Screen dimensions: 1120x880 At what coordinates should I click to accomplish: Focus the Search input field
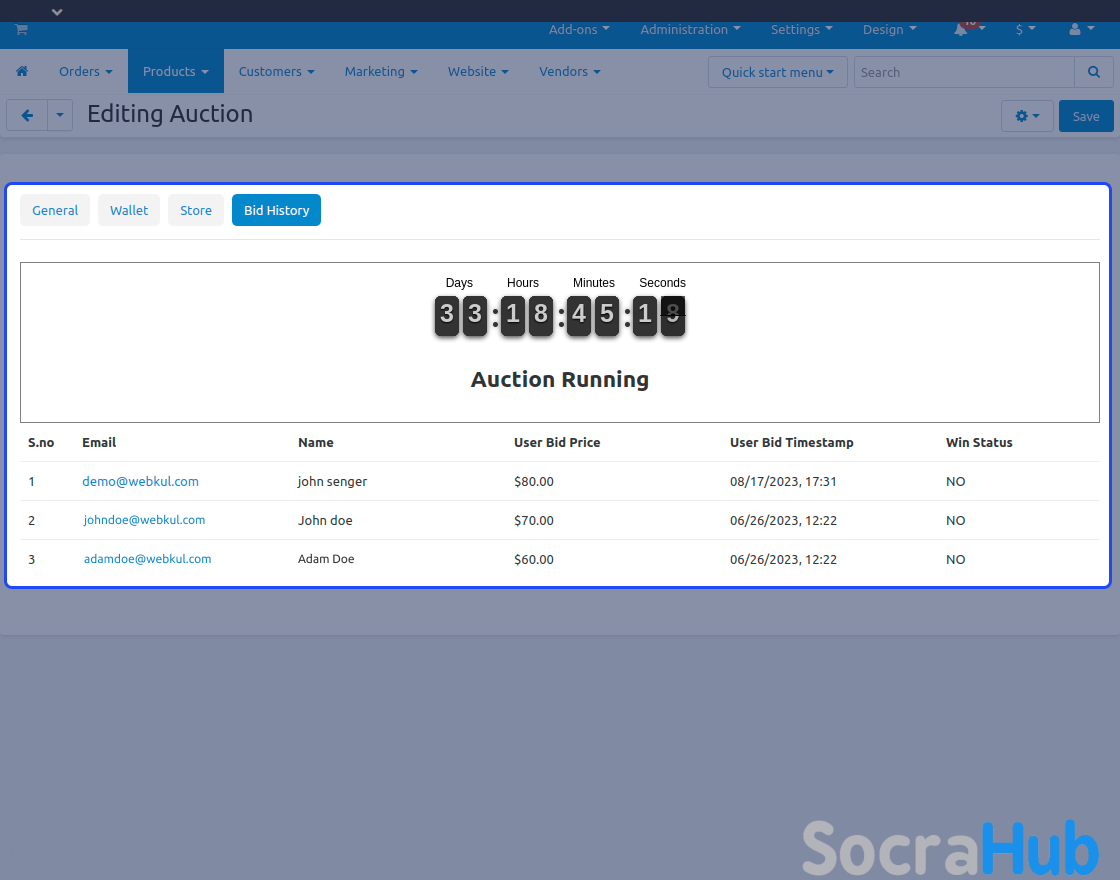pos(964,72)
